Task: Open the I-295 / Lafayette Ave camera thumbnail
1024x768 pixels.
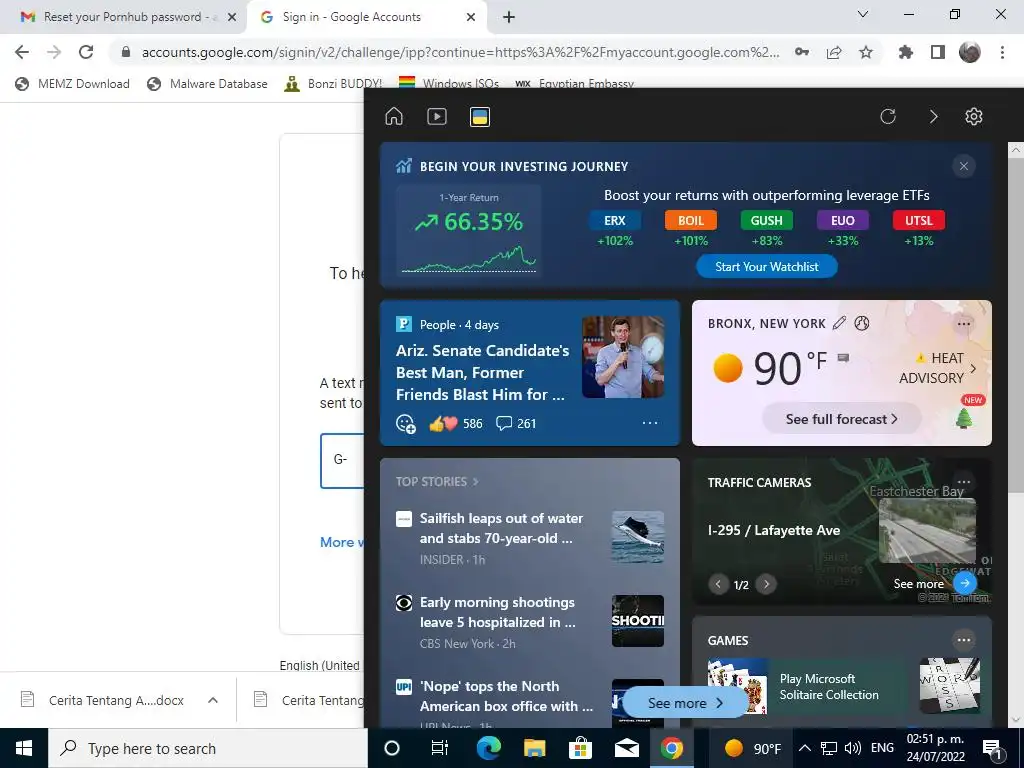Action: point(927,530)
